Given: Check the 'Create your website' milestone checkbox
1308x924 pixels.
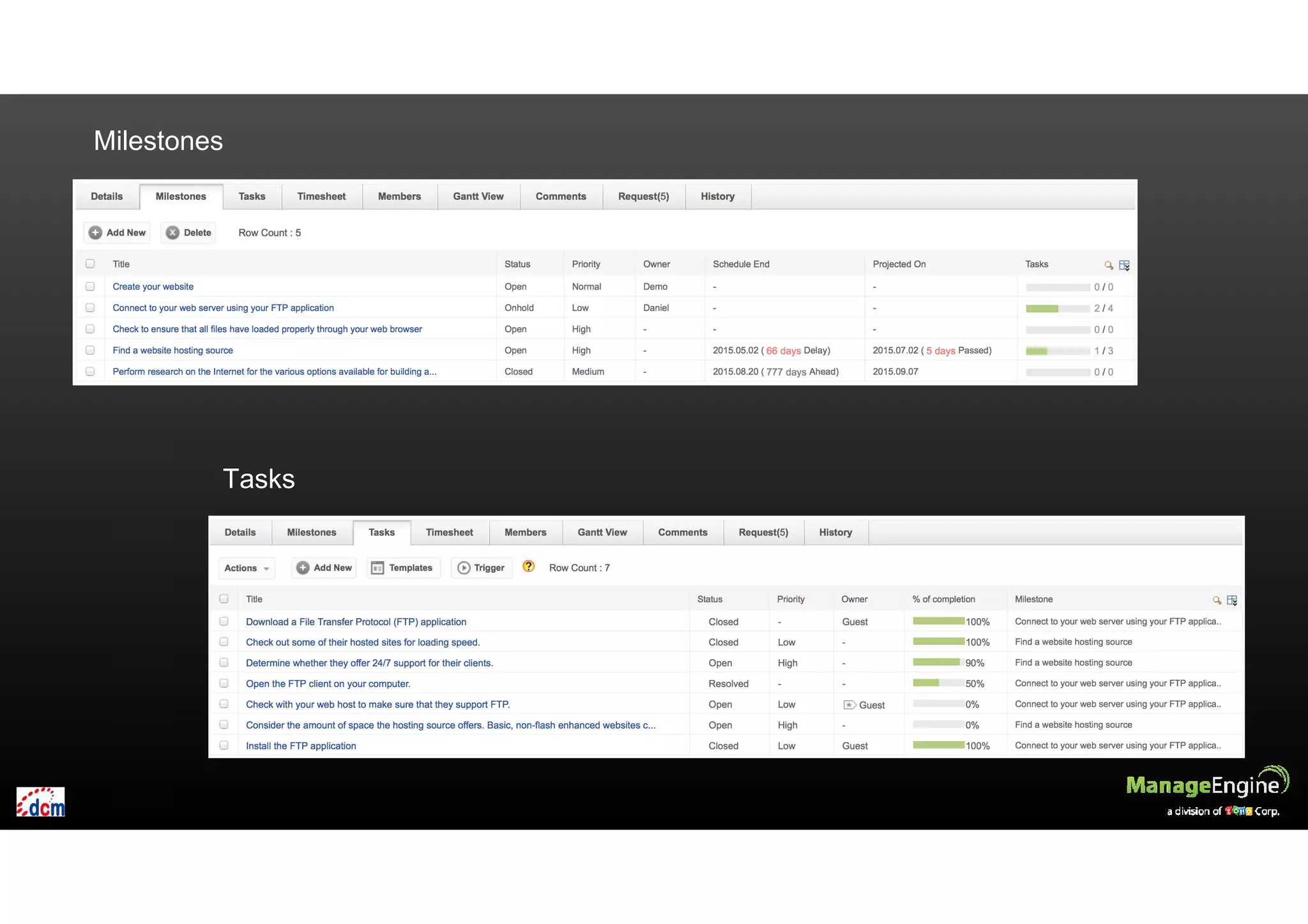Looking at the screenshot, I should (90, 287).
